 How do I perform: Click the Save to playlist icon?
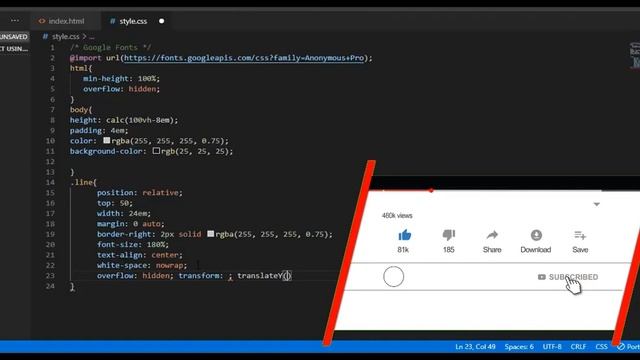[580, 235]
